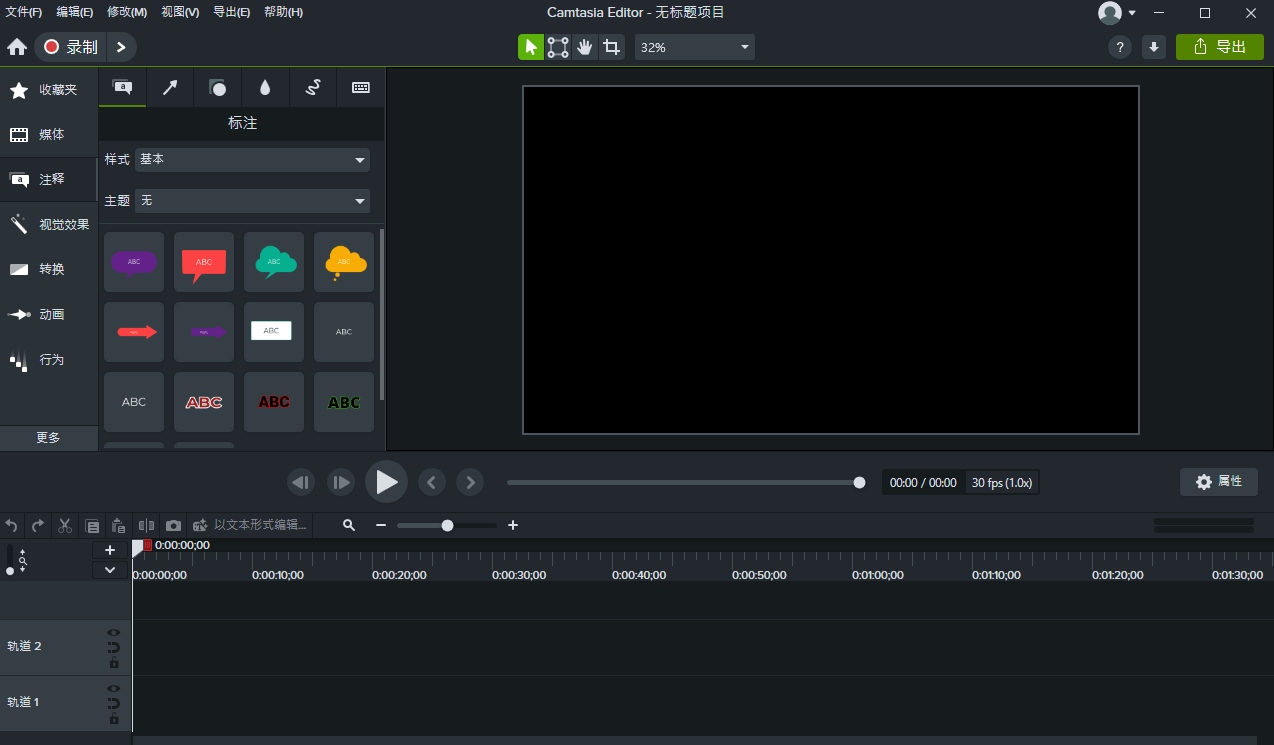Switch to the 视觉效果 sidebar tab
1274x745 pixels.
click(49, 224)
